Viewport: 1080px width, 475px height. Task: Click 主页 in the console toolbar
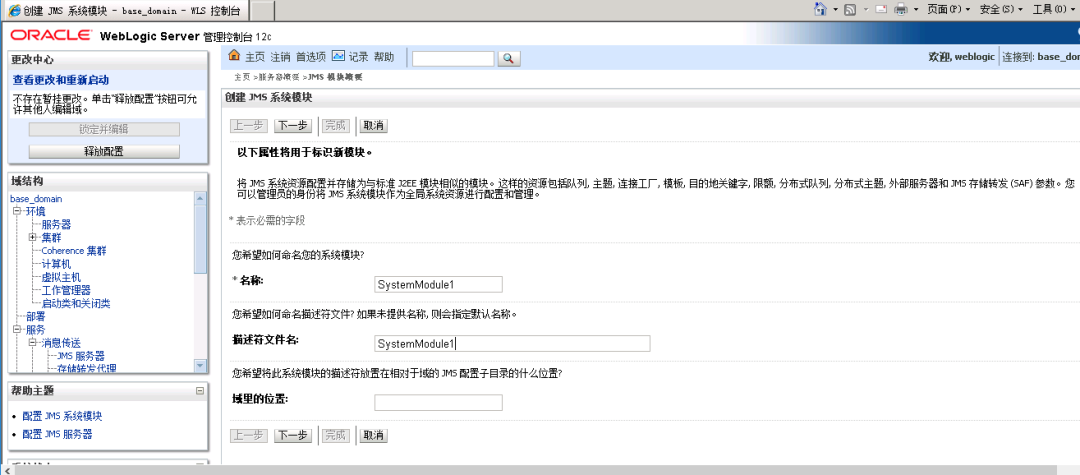(x=255, y=57)
